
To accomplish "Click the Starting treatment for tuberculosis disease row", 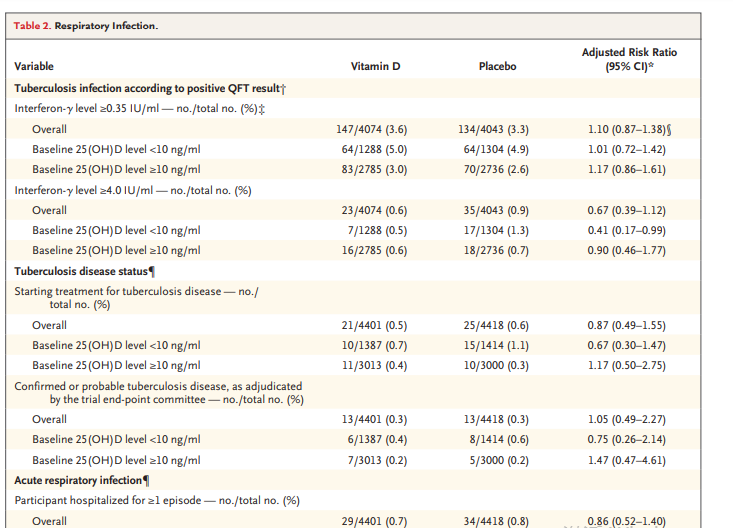I will point(353,297).
